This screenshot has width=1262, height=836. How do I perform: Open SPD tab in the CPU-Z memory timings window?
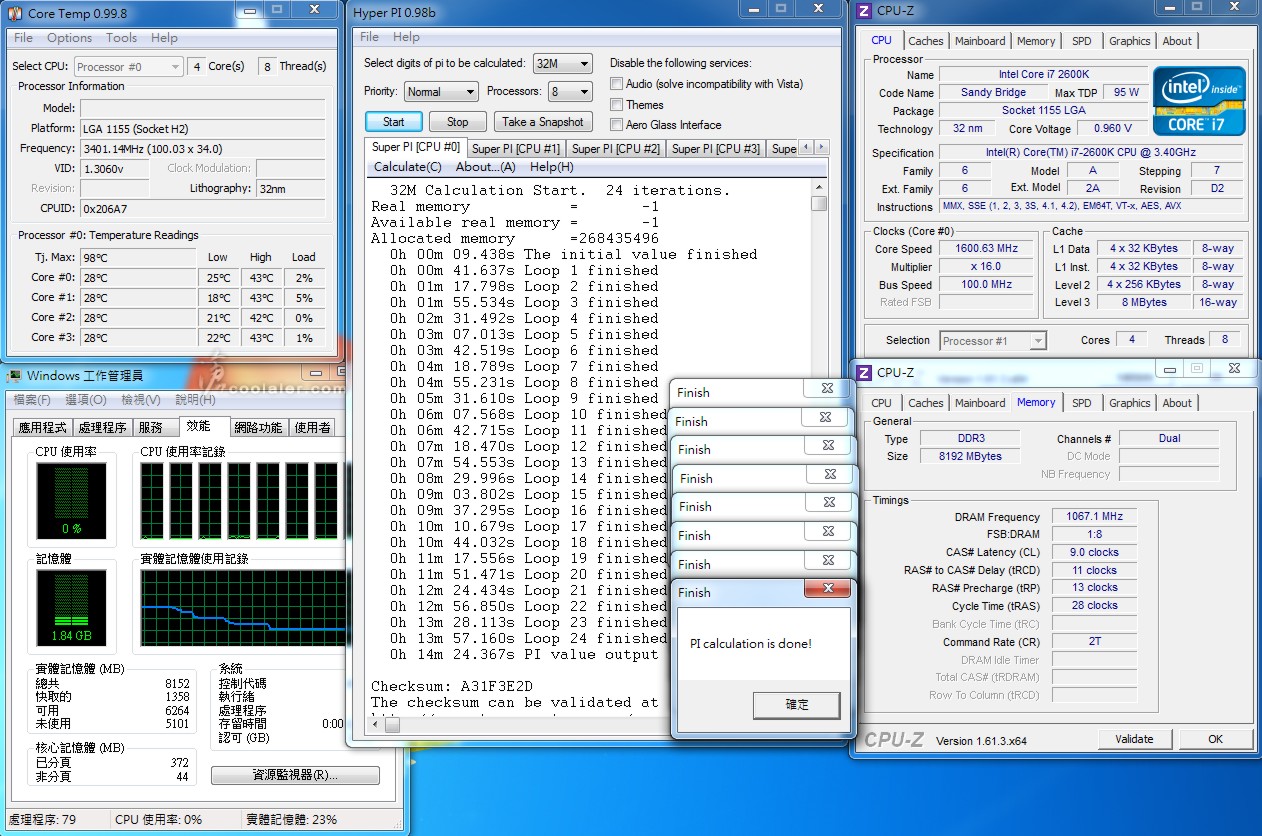pos(1081,403)
